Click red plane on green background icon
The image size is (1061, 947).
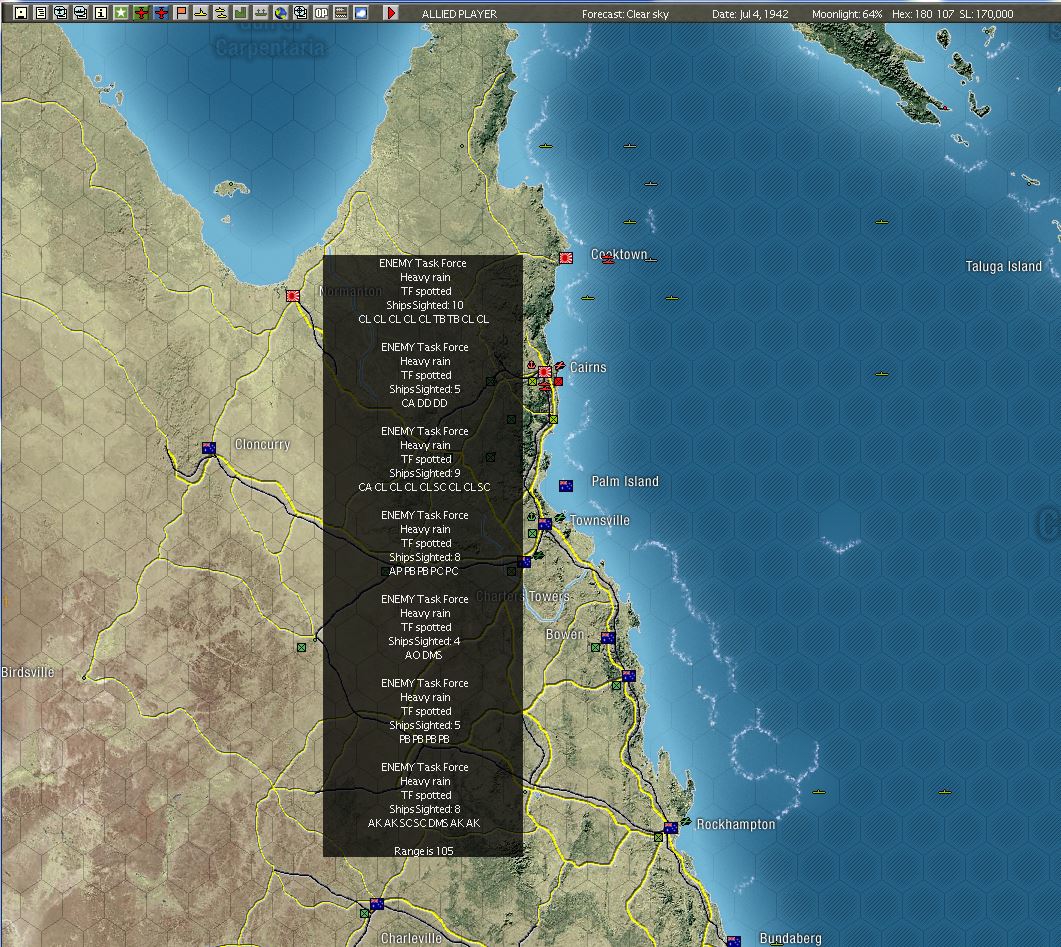pyautogui.click(x=141, y=13)
